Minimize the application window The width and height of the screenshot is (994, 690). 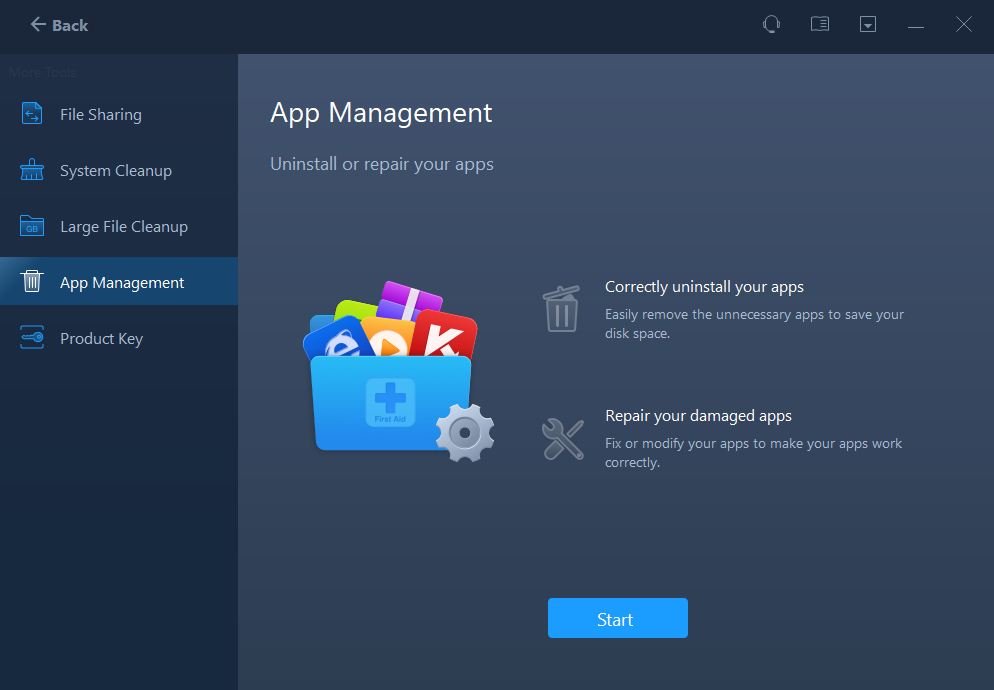point(915,25)
